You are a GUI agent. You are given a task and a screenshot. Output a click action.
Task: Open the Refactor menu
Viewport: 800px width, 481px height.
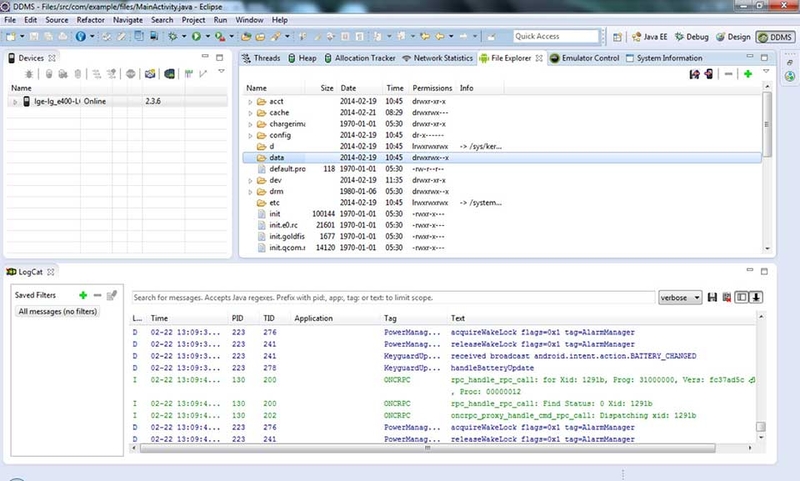[x=90, y=20]
